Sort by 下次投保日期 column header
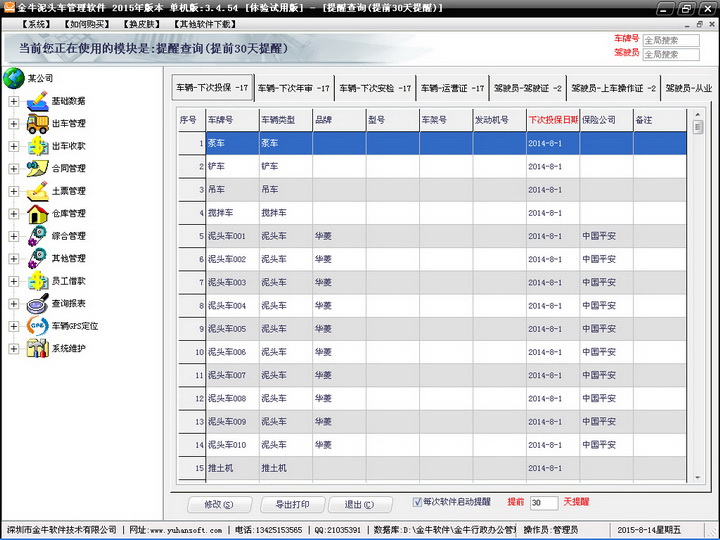Image resolution: width=720 pixels, height=540 pixels. (553, 120)
